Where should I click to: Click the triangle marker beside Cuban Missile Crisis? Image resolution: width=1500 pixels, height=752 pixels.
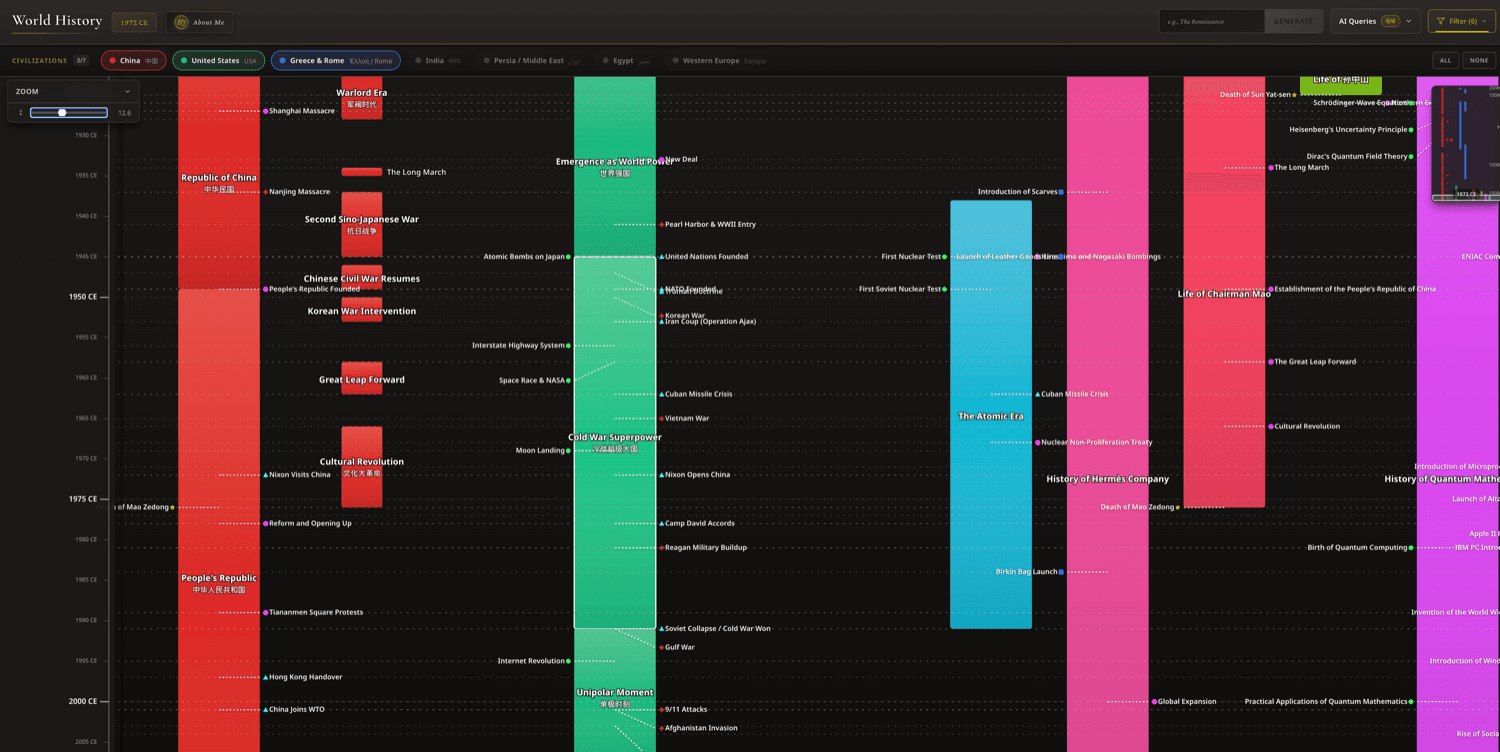659,394
